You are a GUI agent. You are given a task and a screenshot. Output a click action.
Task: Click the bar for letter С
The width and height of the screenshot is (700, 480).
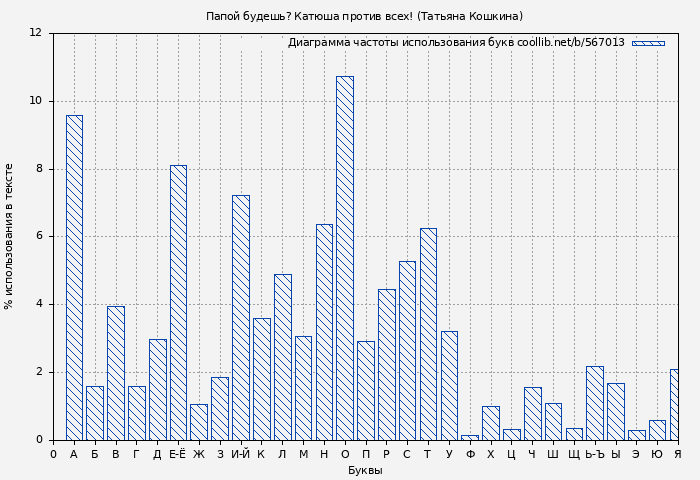click(407, 350)
